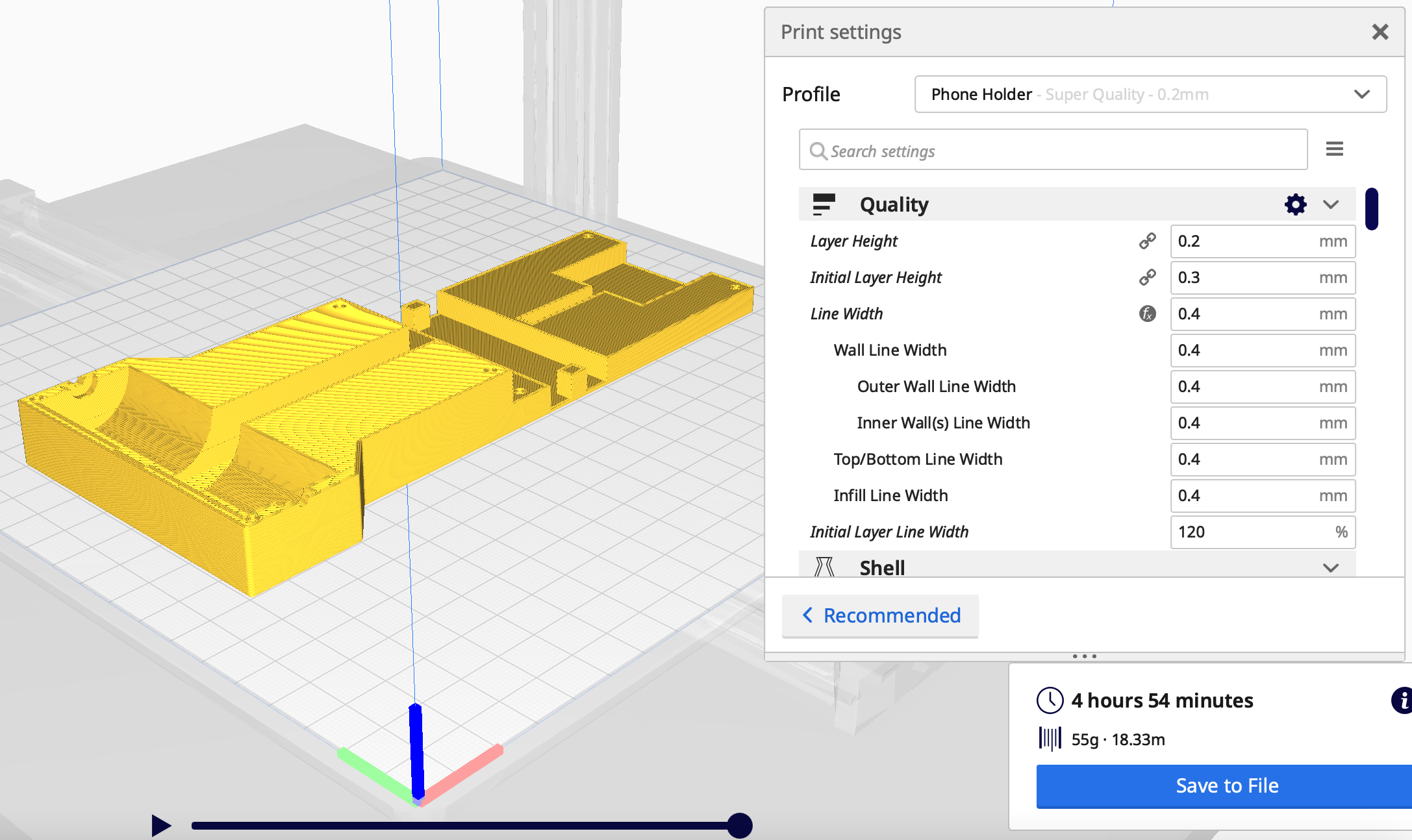Click the search settings input field
The image size is (1412, 840).
[x=1055, y=150]
